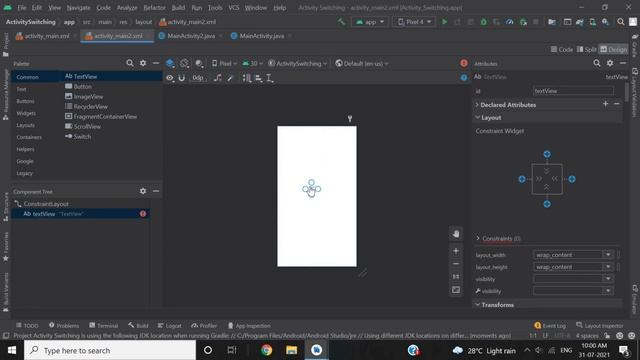Expand the Constraints section
This screenshot has width=640, height=360.
click(478, 238)
